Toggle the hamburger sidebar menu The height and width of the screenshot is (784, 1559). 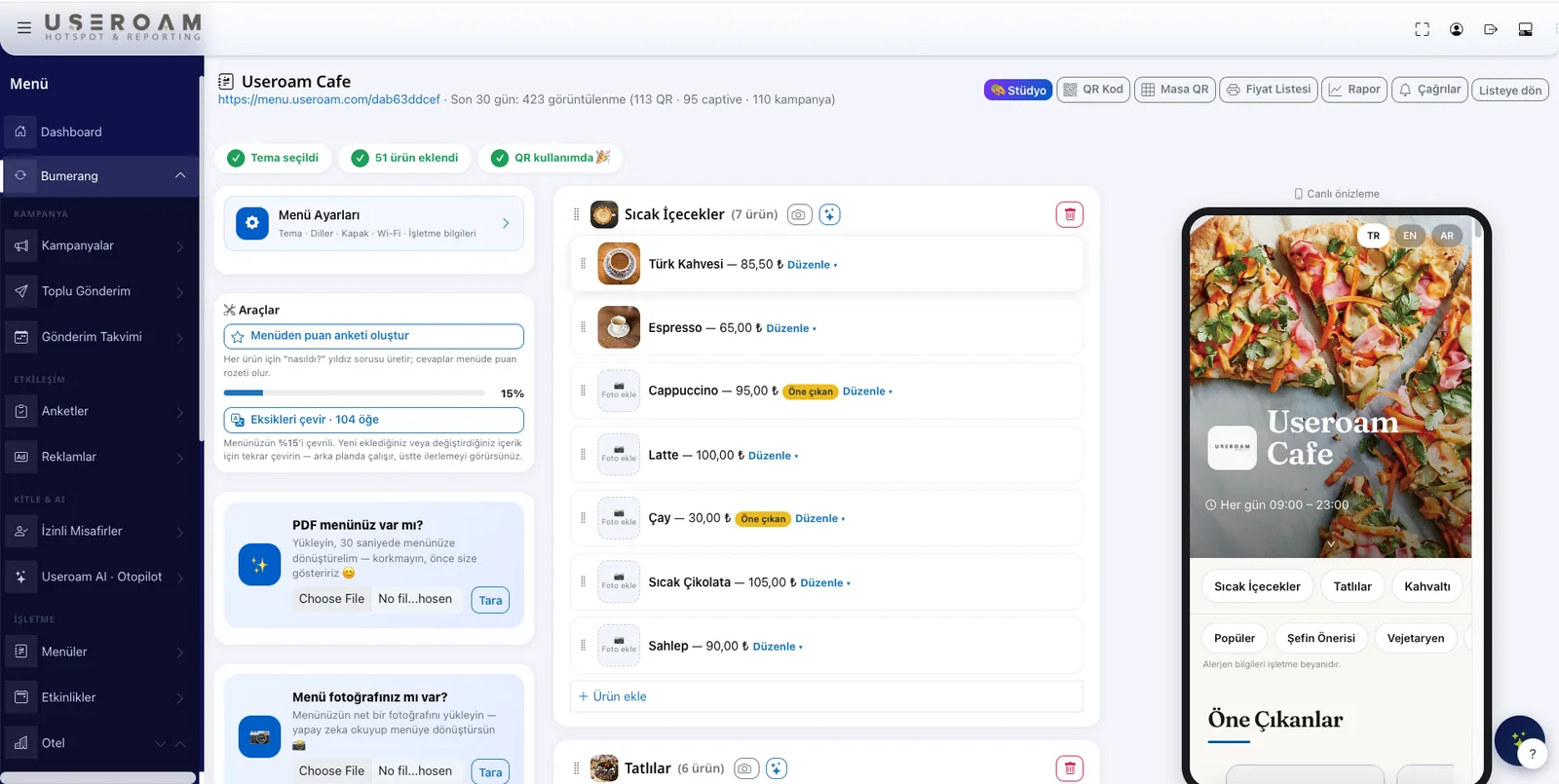point(24,27)
